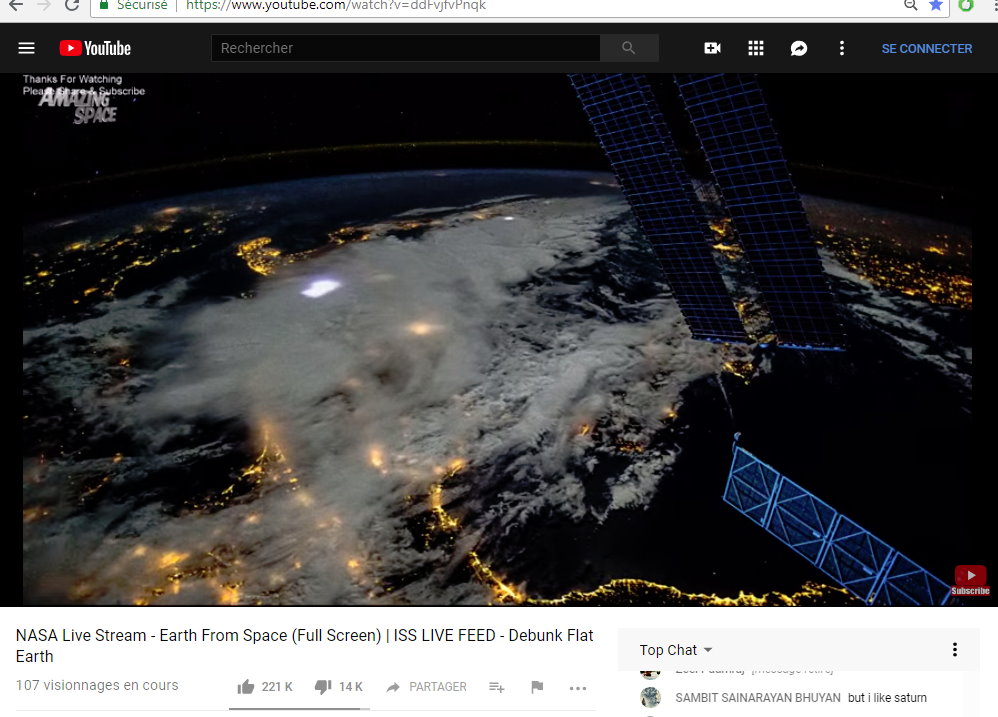Screen dimensions: 998x717
Task: Click SE CONNECTER sign-in link
Action: coord(927,49)
